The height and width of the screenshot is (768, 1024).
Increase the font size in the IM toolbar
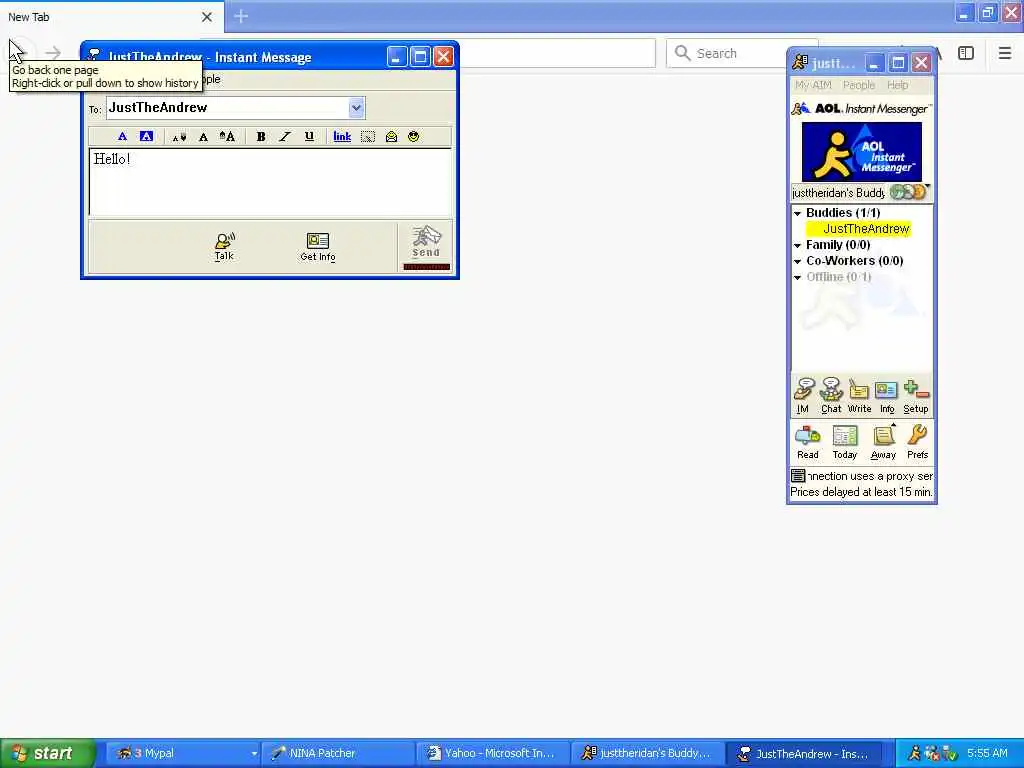coord(227,136)
